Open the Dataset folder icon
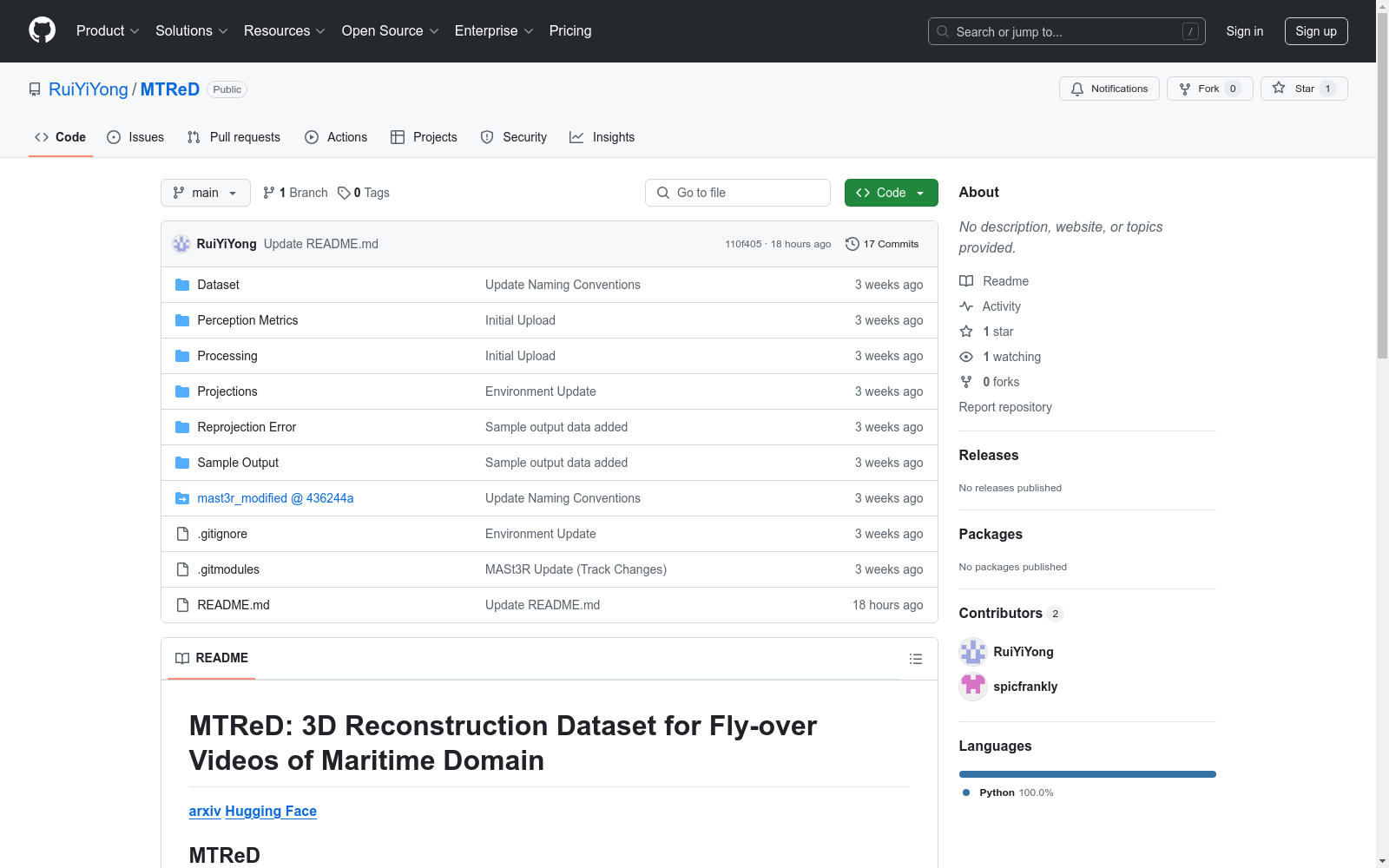This screenshot has width=1389, height=868. [182, 285]
